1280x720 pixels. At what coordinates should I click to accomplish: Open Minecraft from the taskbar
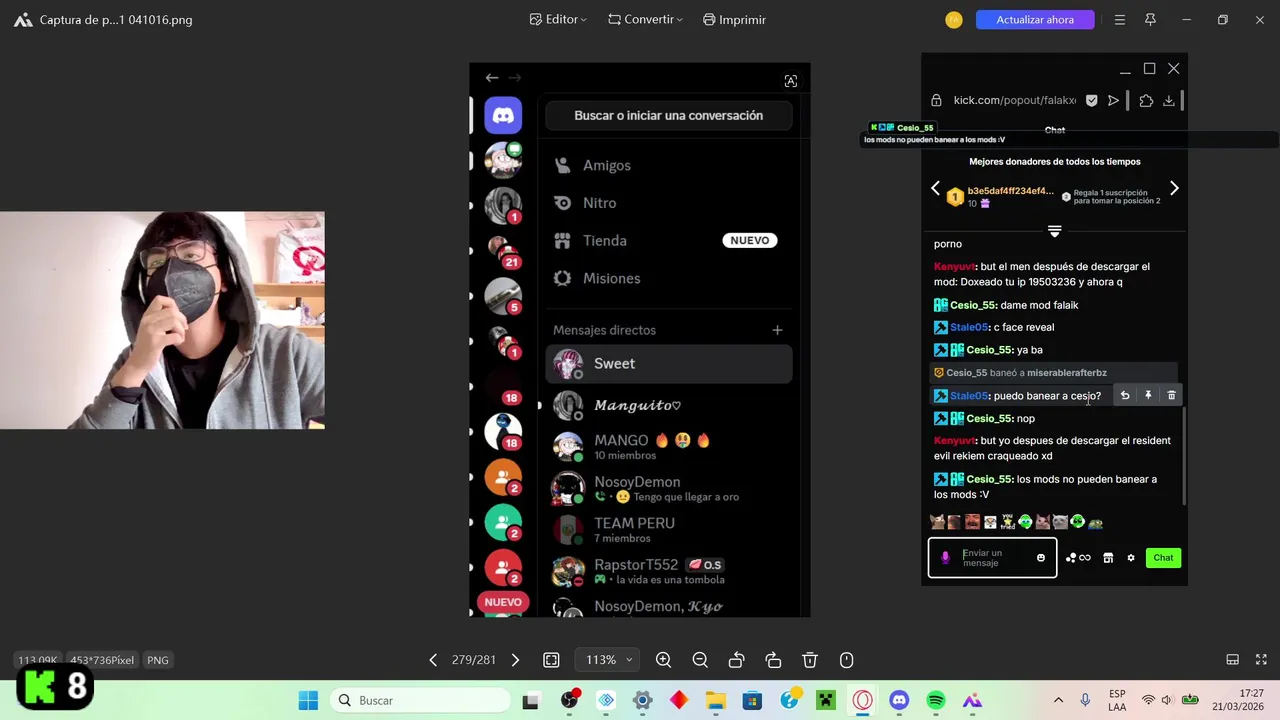pos(825,701)
